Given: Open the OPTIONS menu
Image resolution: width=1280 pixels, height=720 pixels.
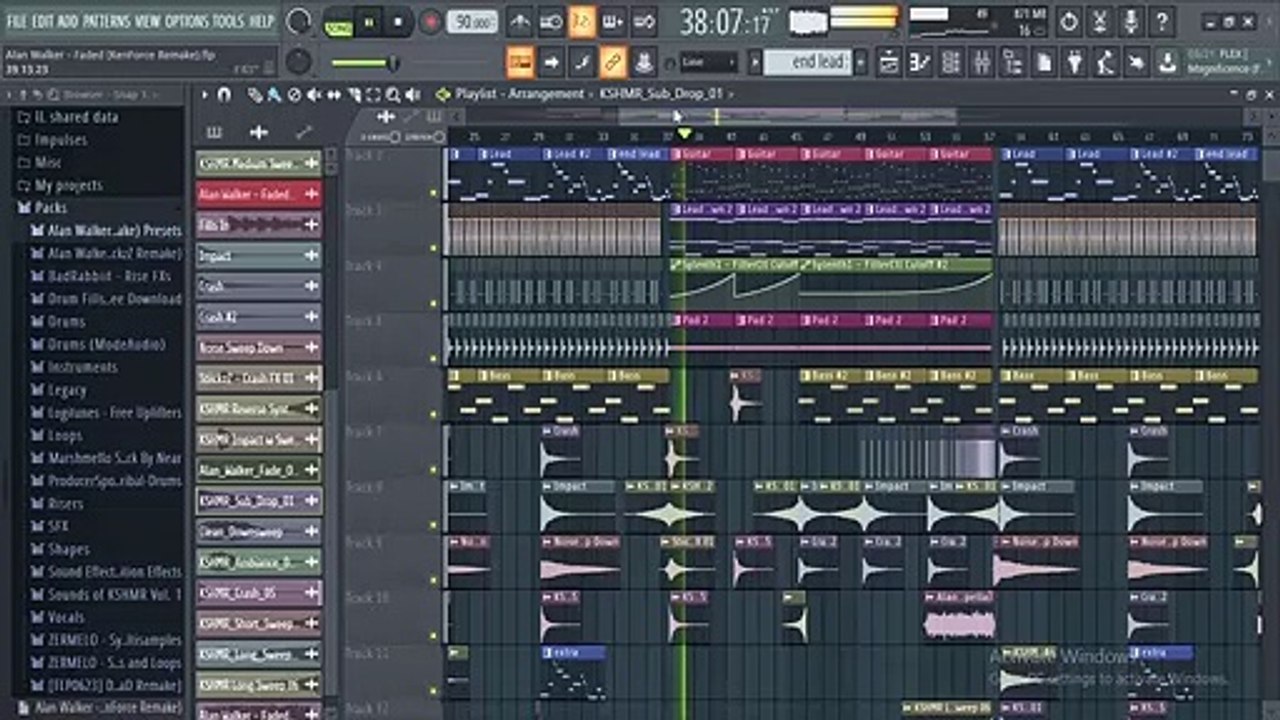Looking at the screenshot, I should point(187,21).
